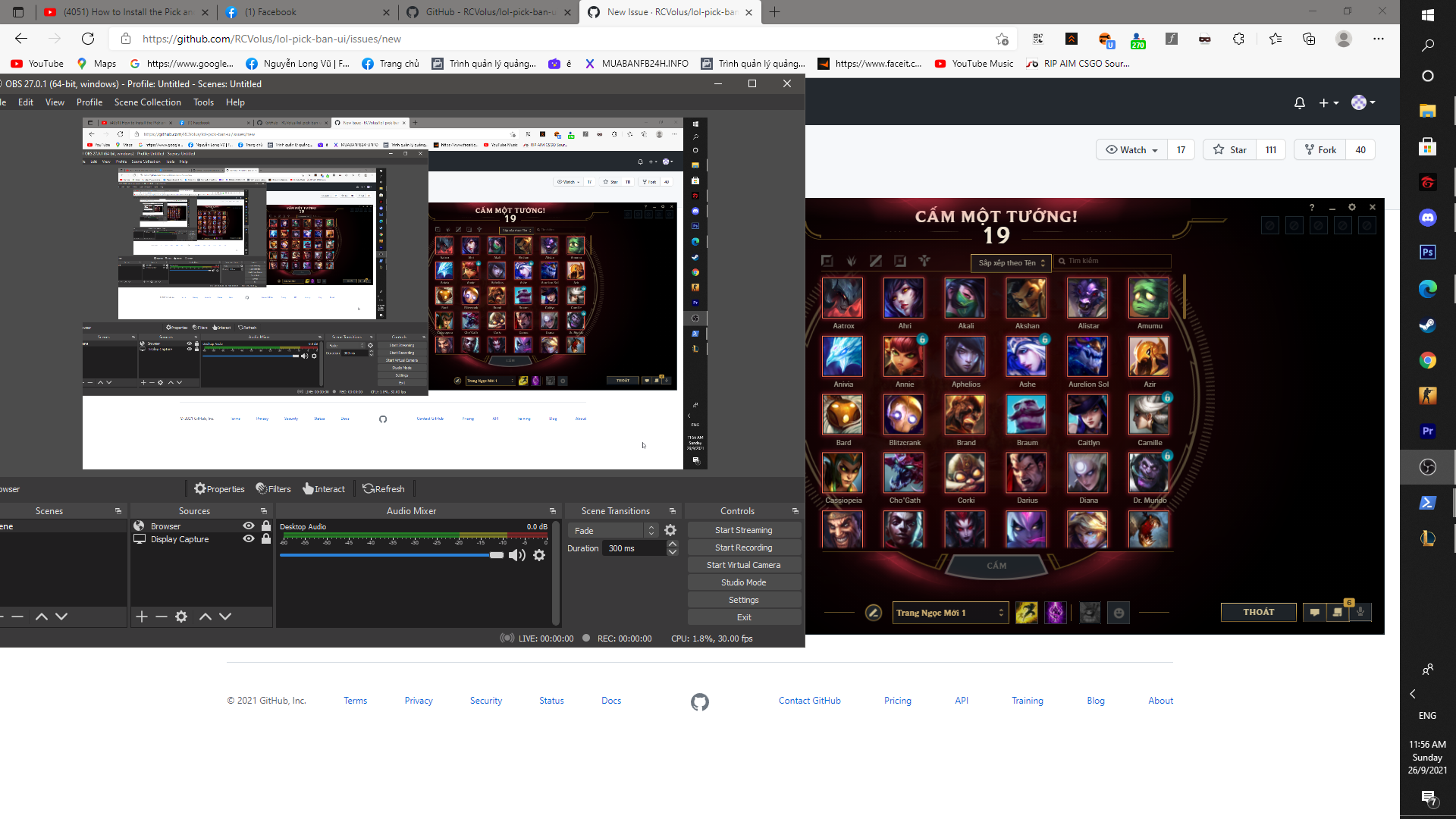Open the Pricing link in the GitHub footer
The height and width of the screenshot is (819, 1456).
[x=897, y=700]
